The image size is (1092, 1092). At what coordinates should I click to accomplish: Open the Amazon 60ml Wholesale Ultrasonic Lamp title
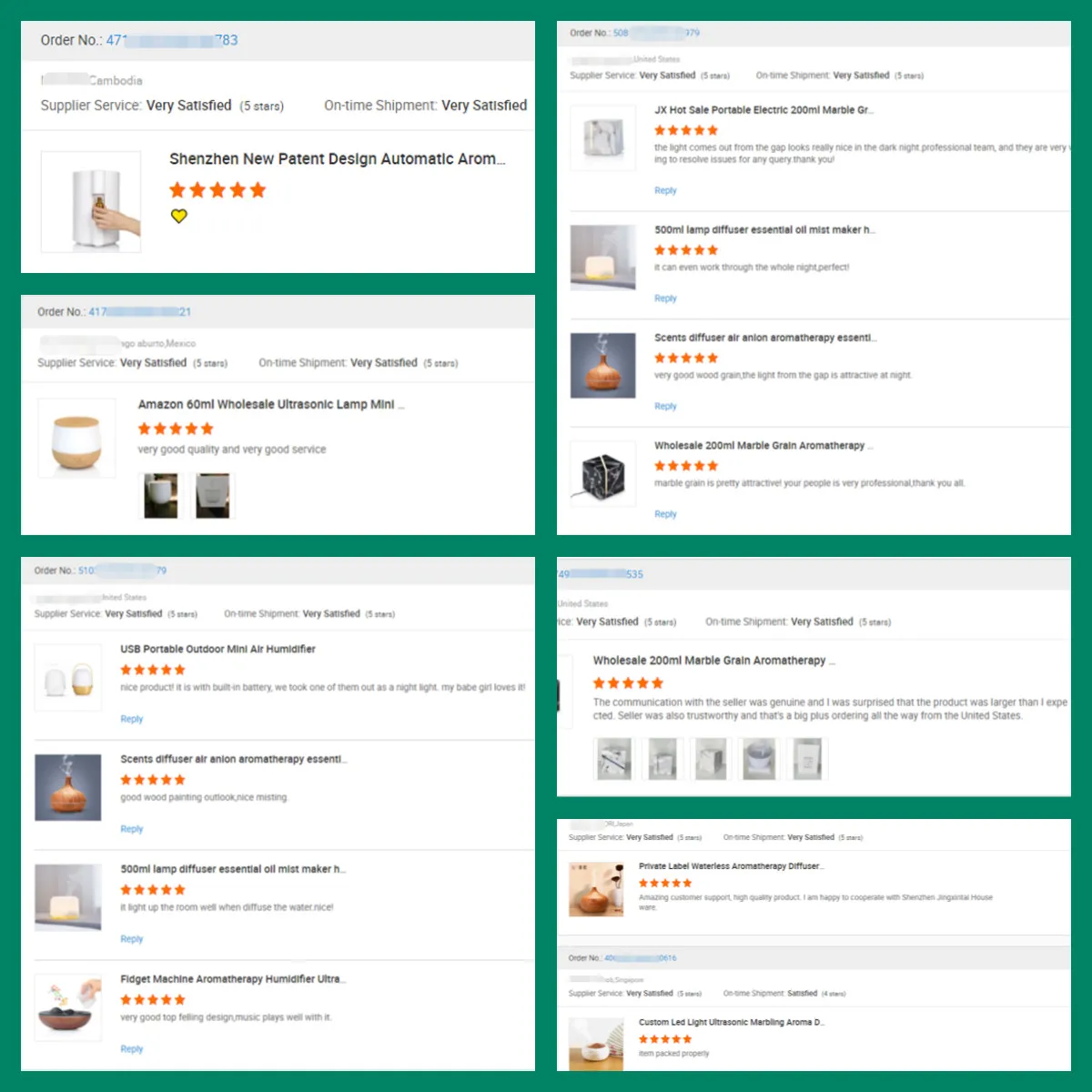point(271,404)
